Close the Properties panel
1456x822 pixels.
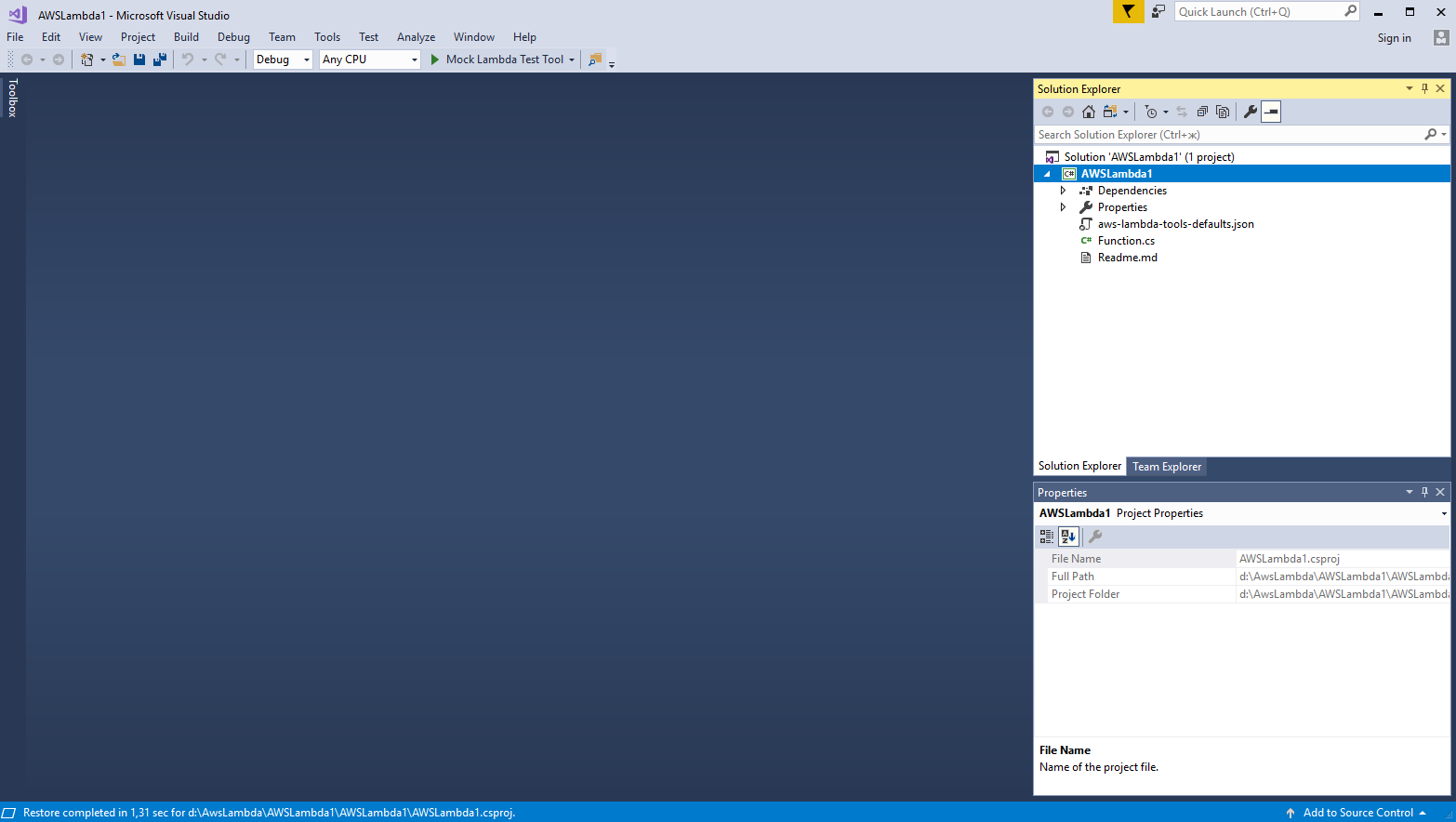point(1440,492)
